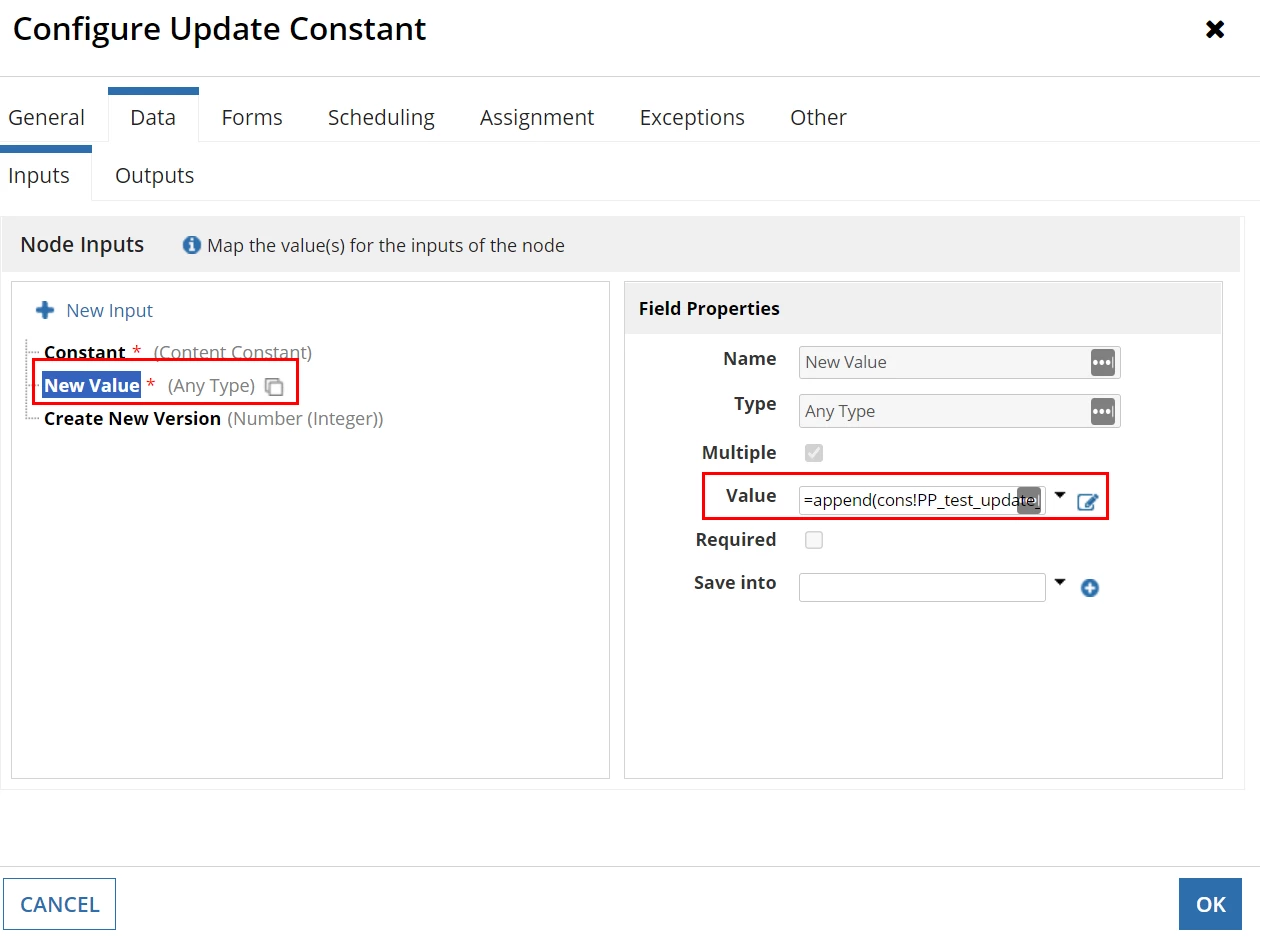Viewport: 1261px width, 938px height.
Task: Click the info icon beside Node Inputs
Action: [x=192, y=245]
